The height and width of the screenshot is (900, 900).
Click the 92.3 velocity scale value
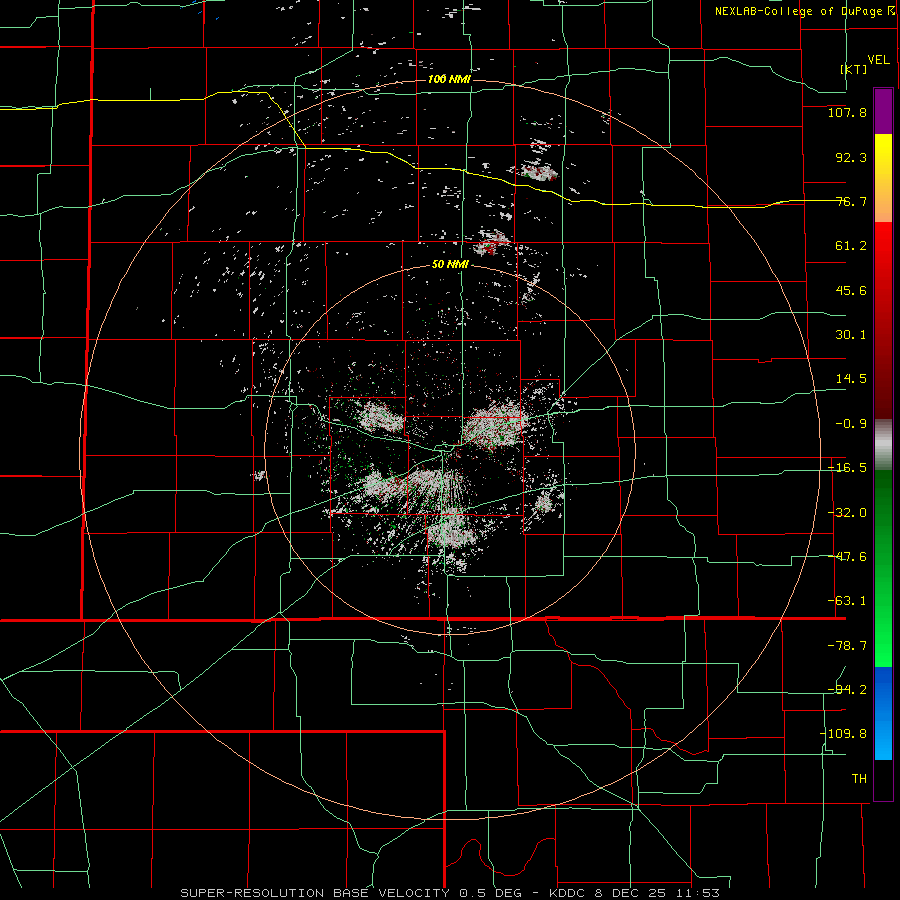click(851, 157)
